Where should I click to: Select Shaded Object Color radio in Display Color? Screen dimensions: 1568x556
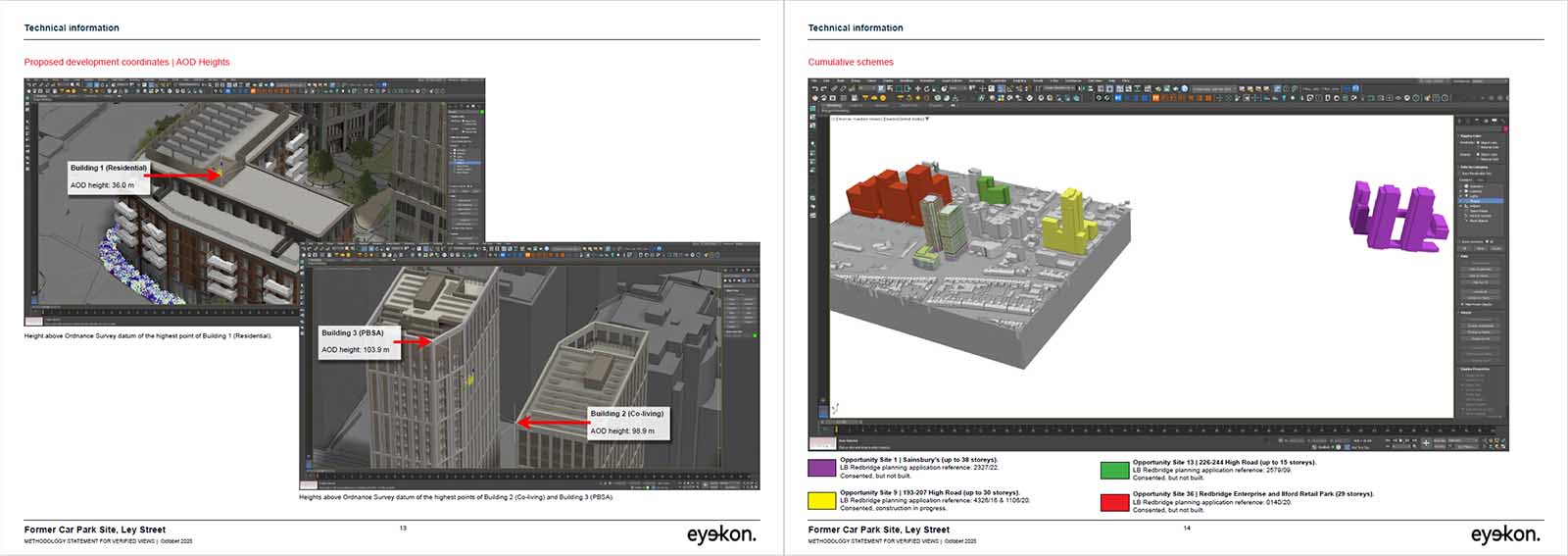point(1479,154)
